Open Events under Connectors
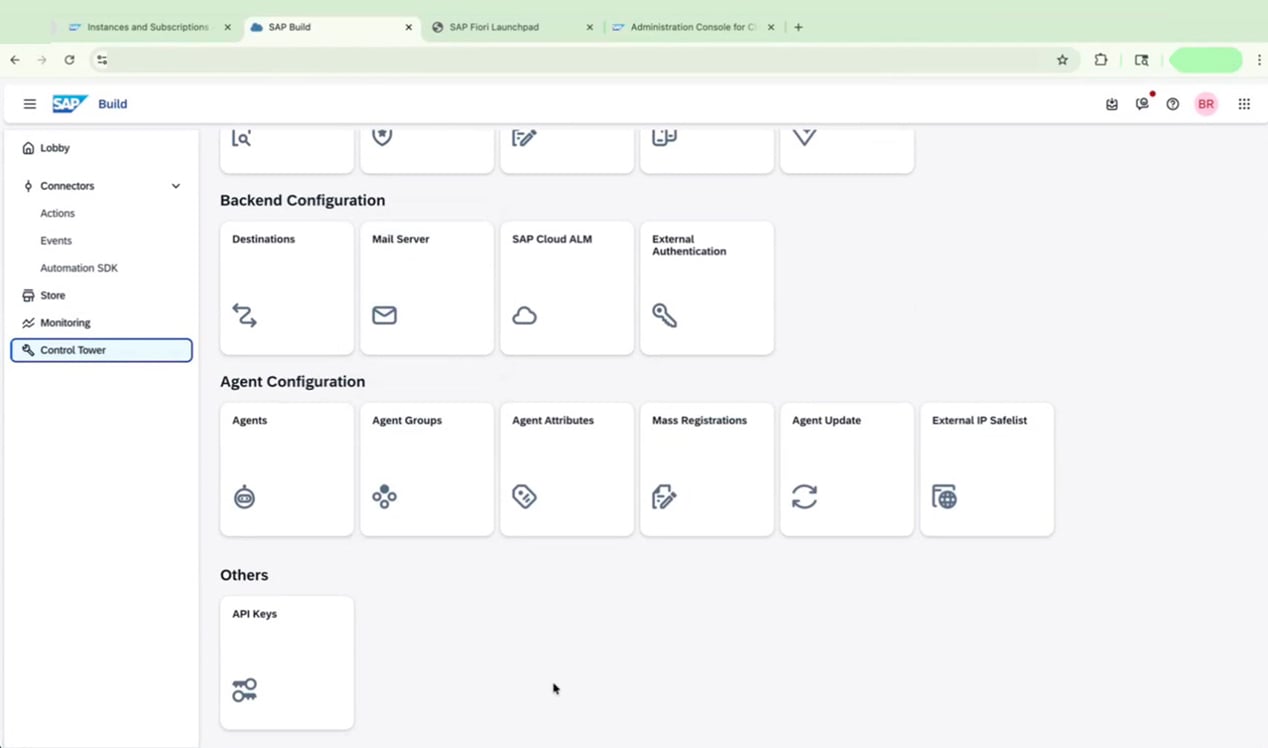The width and height of the screenshot is (1268, 748). [56, 241]
